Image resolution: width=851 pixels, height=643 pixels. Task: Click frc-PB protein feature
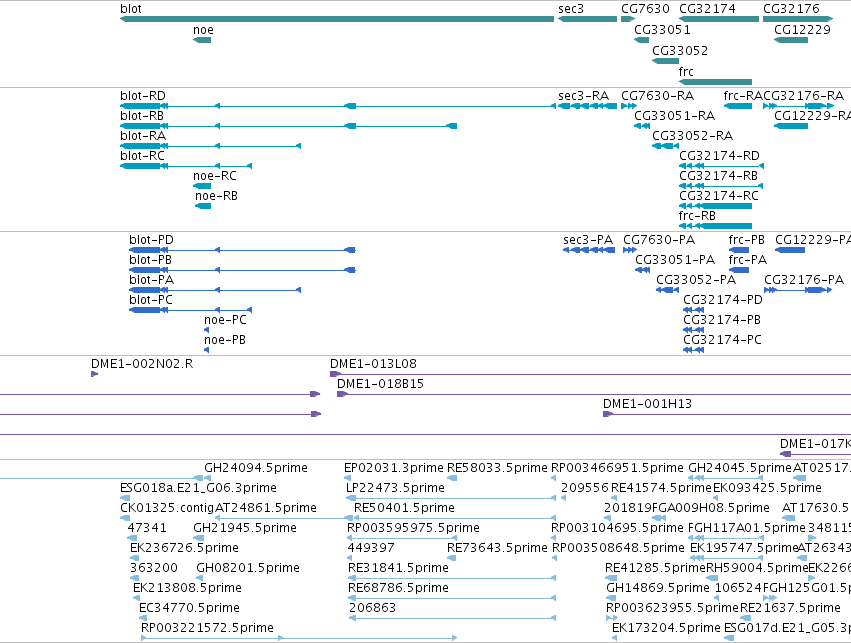pos(739,250)
